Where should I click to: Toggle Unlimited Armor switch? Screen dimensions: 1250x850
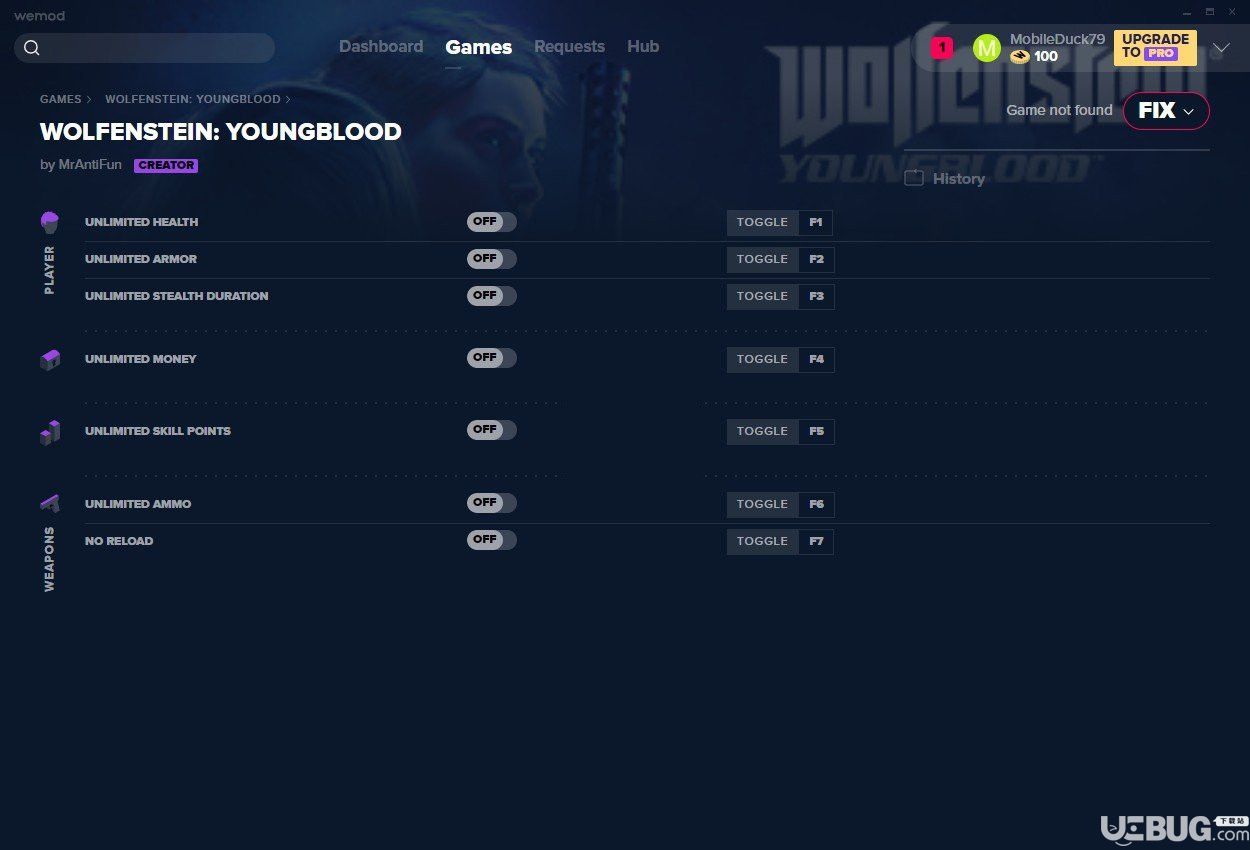tap(492, 259)
